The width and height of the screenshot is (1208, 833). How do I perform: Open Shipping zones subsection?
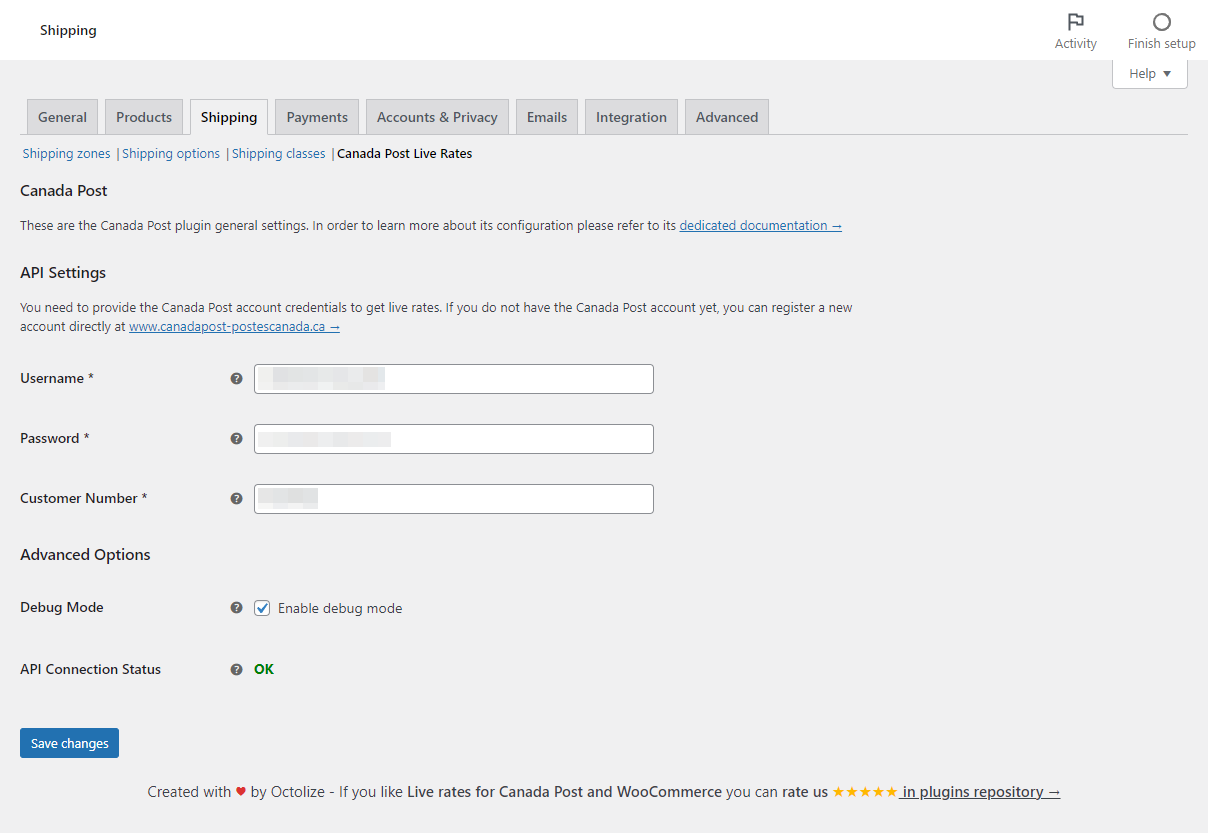pyautogui.click(x=67, y=154)
